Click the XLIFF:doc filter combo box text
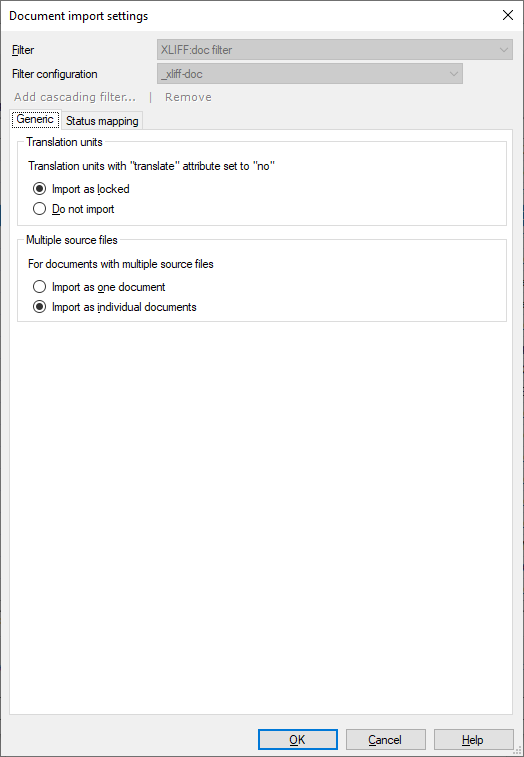The height and width of the screenshot is (757, 524). [x=197, y=50]
